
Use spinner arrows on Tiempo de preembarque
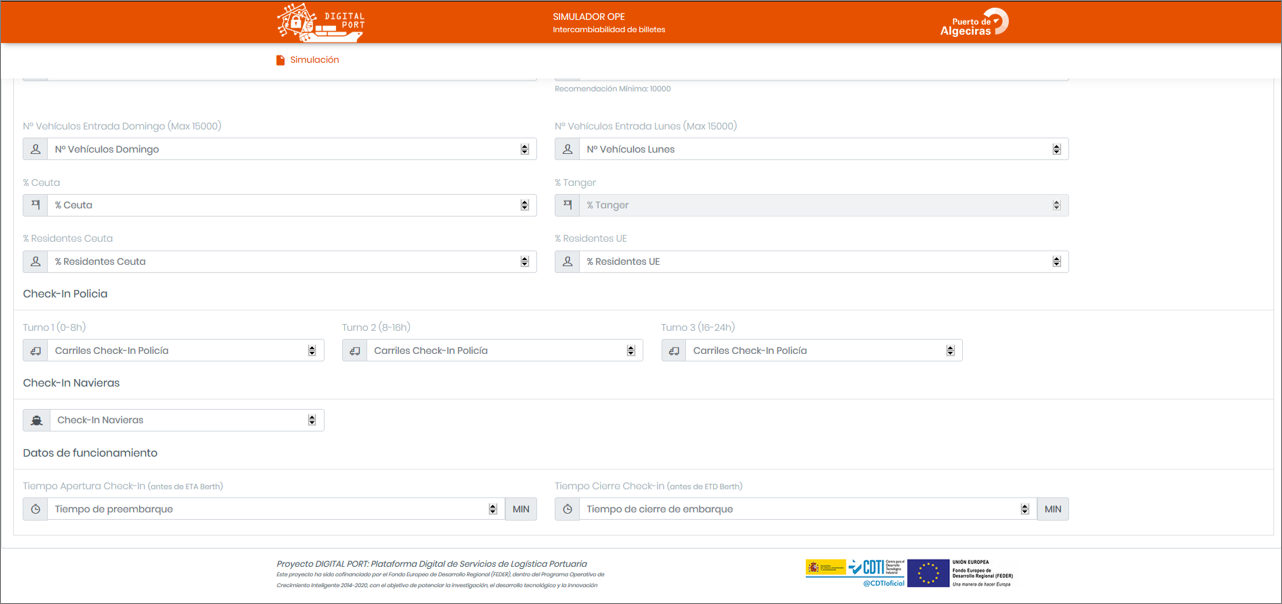492,509
